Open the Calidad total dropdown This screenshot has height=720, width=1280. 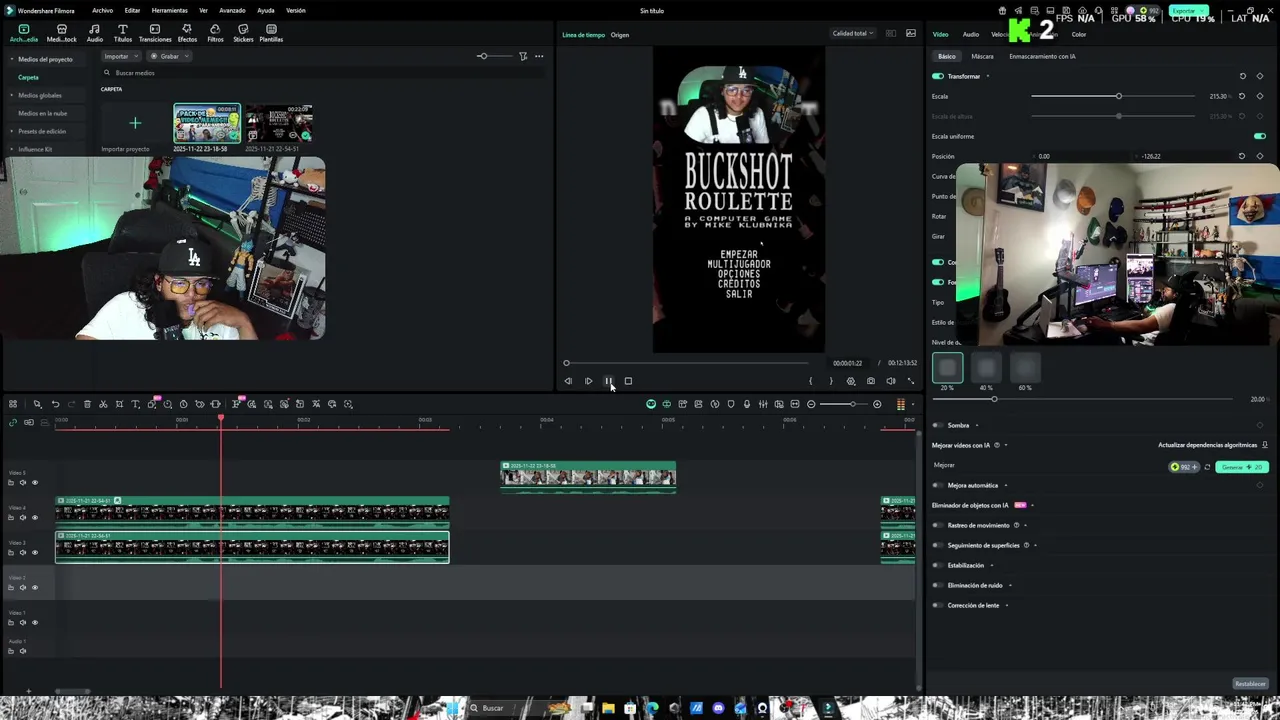pos(853,33)
